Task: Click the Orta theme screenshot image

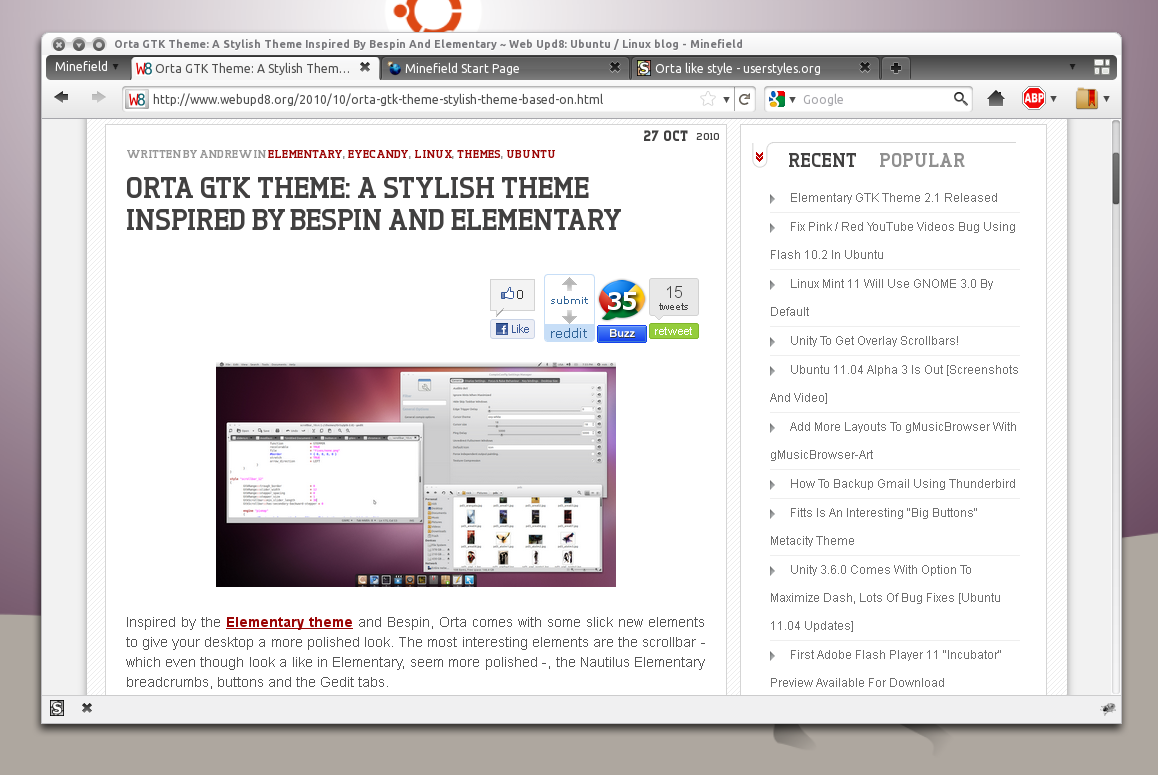Action: 416,474
